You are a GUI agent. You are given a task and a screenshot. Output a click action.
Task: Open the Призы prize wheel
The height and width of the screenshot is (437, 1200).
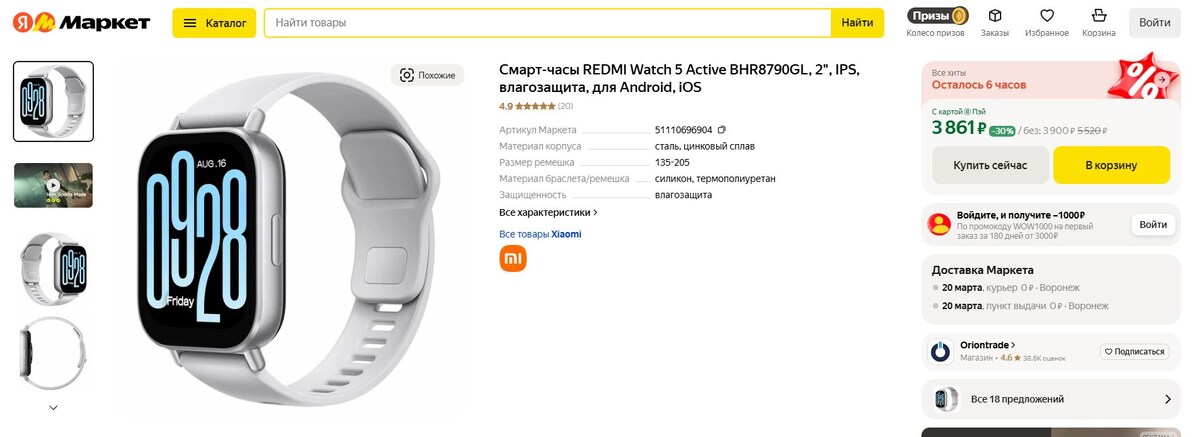point(936,23)
